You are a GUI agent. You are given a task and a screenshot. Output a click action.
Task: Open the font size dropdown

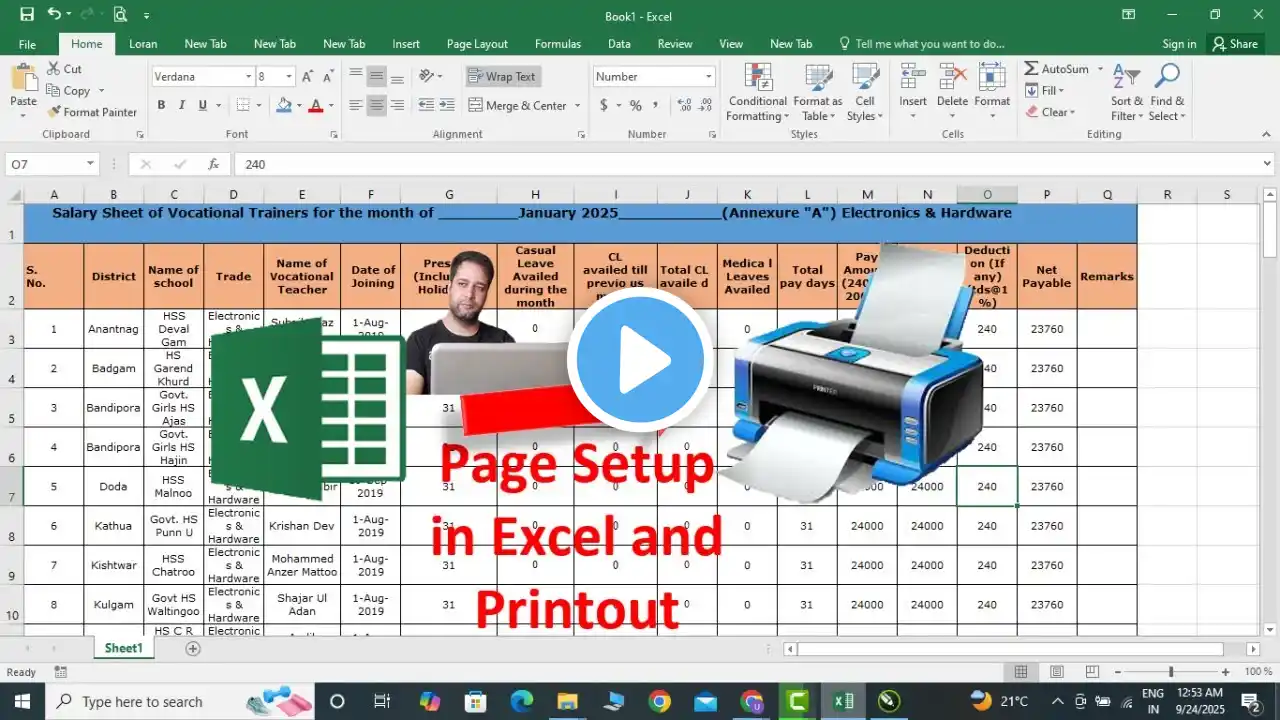(x=289, y=76)
